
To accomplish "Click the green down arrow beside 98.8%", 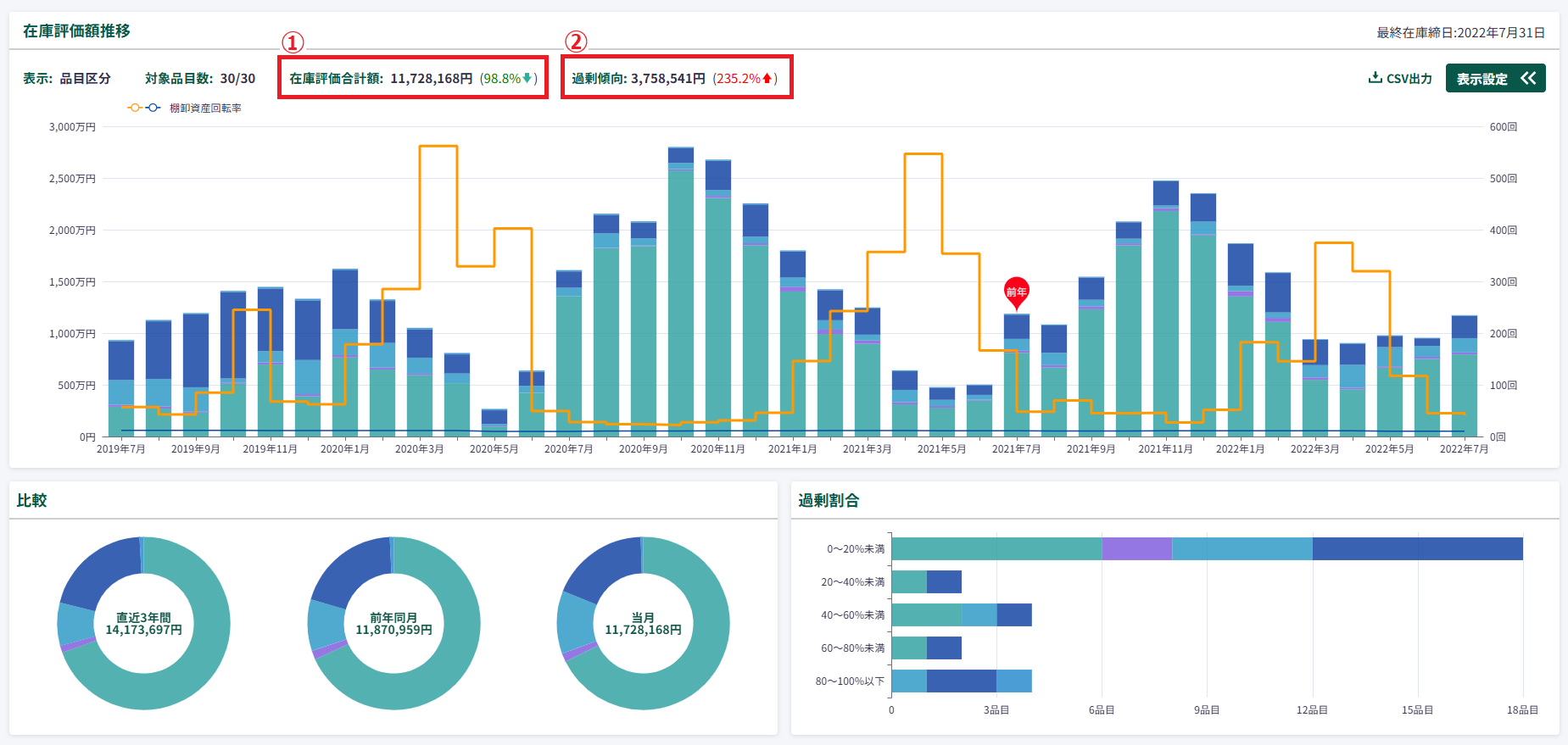I will [527, 78].
